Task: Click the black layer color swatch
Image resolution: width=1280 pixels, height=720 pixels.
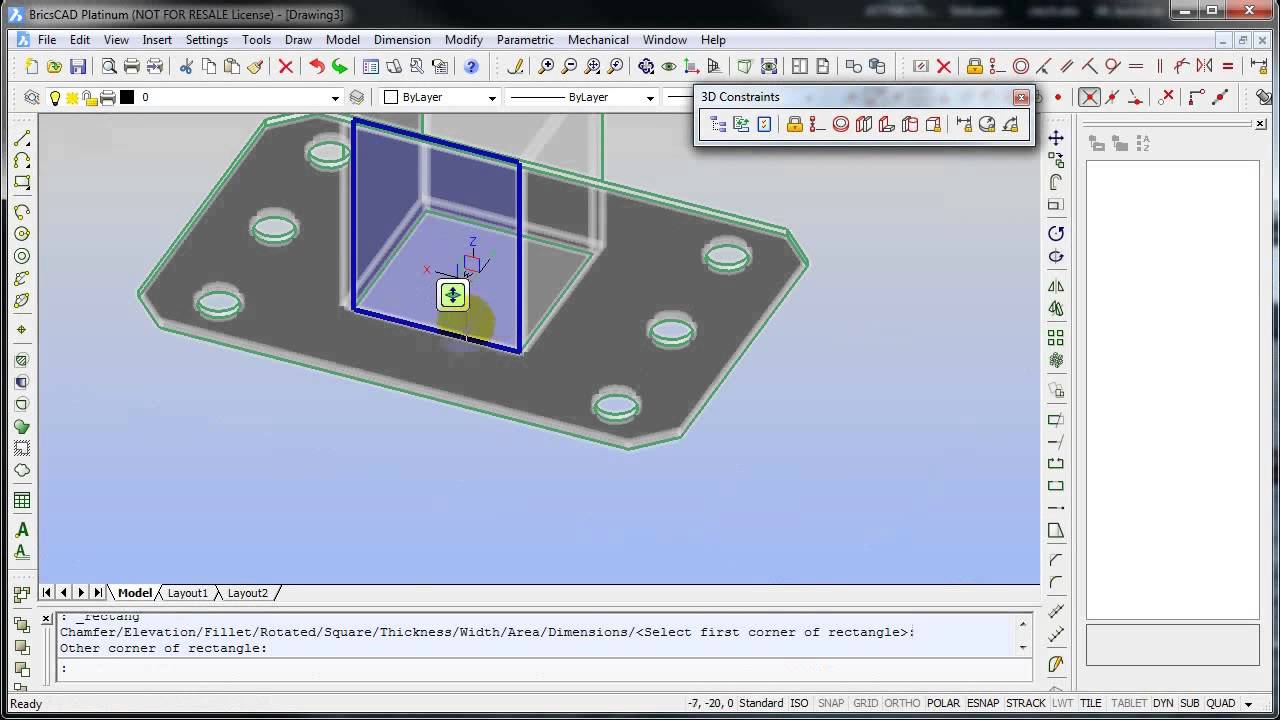Action: (x=127, y=97)
